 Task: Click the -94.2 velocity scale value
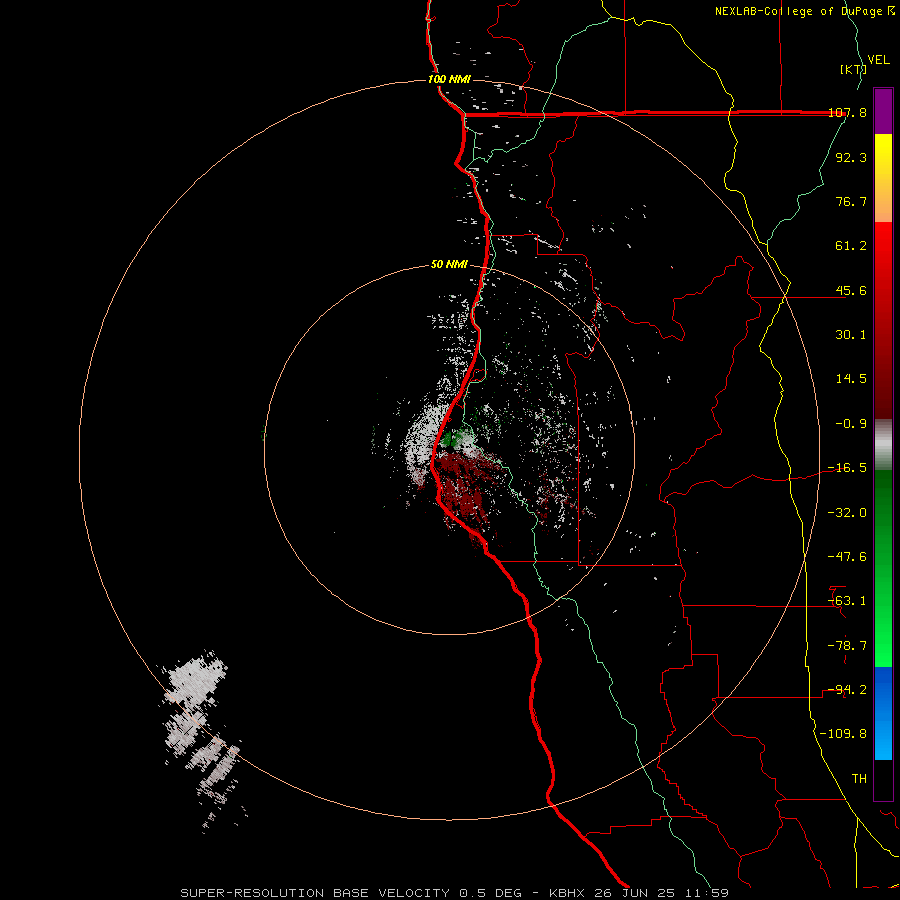pos(847,690)
